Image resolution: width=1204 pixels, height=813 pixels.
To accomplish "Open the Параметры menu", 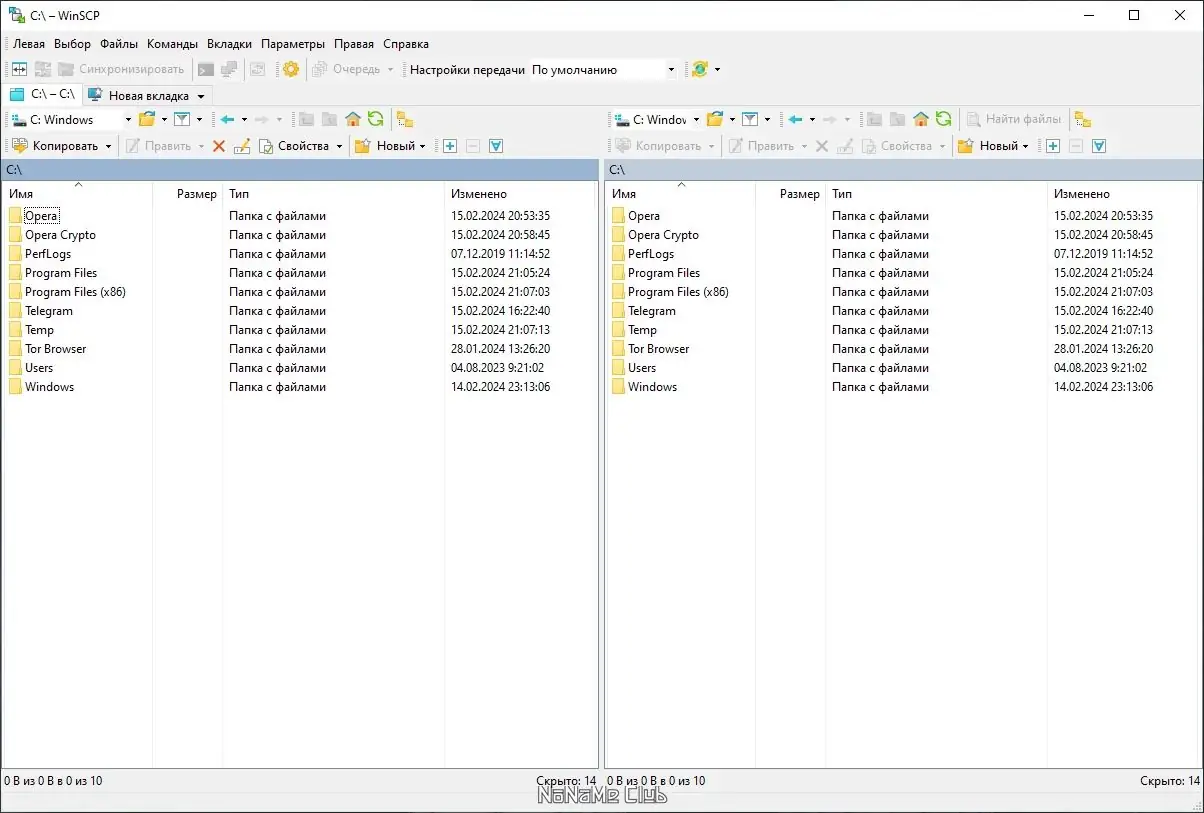I will click(293, 44).
